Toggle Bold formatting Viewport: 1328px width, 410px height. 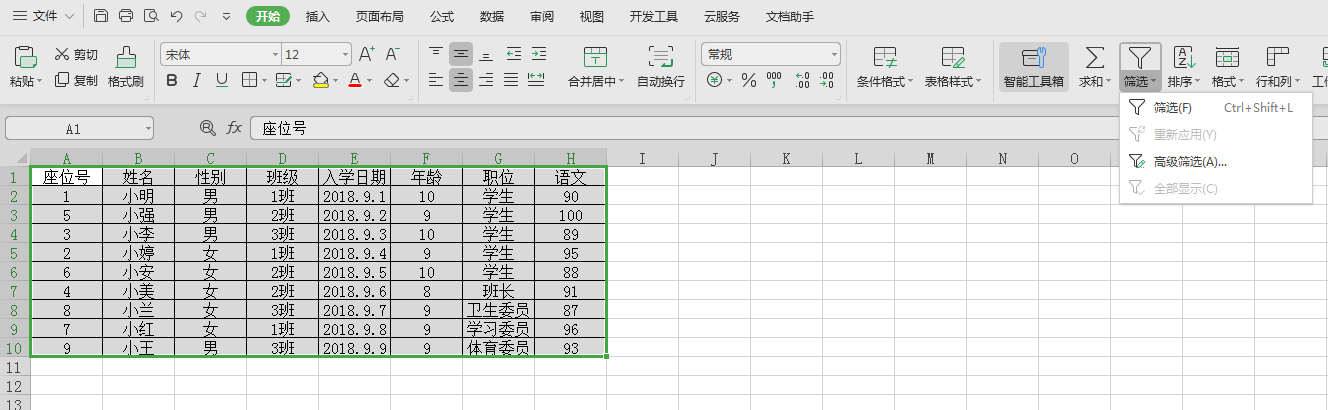point(172,80)
